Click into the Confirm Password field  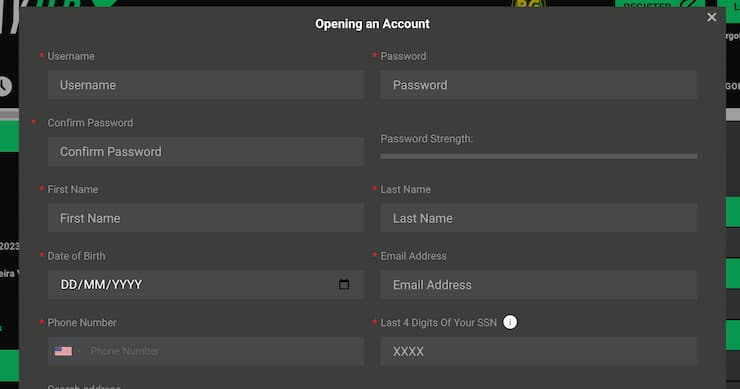click(206, 152)
